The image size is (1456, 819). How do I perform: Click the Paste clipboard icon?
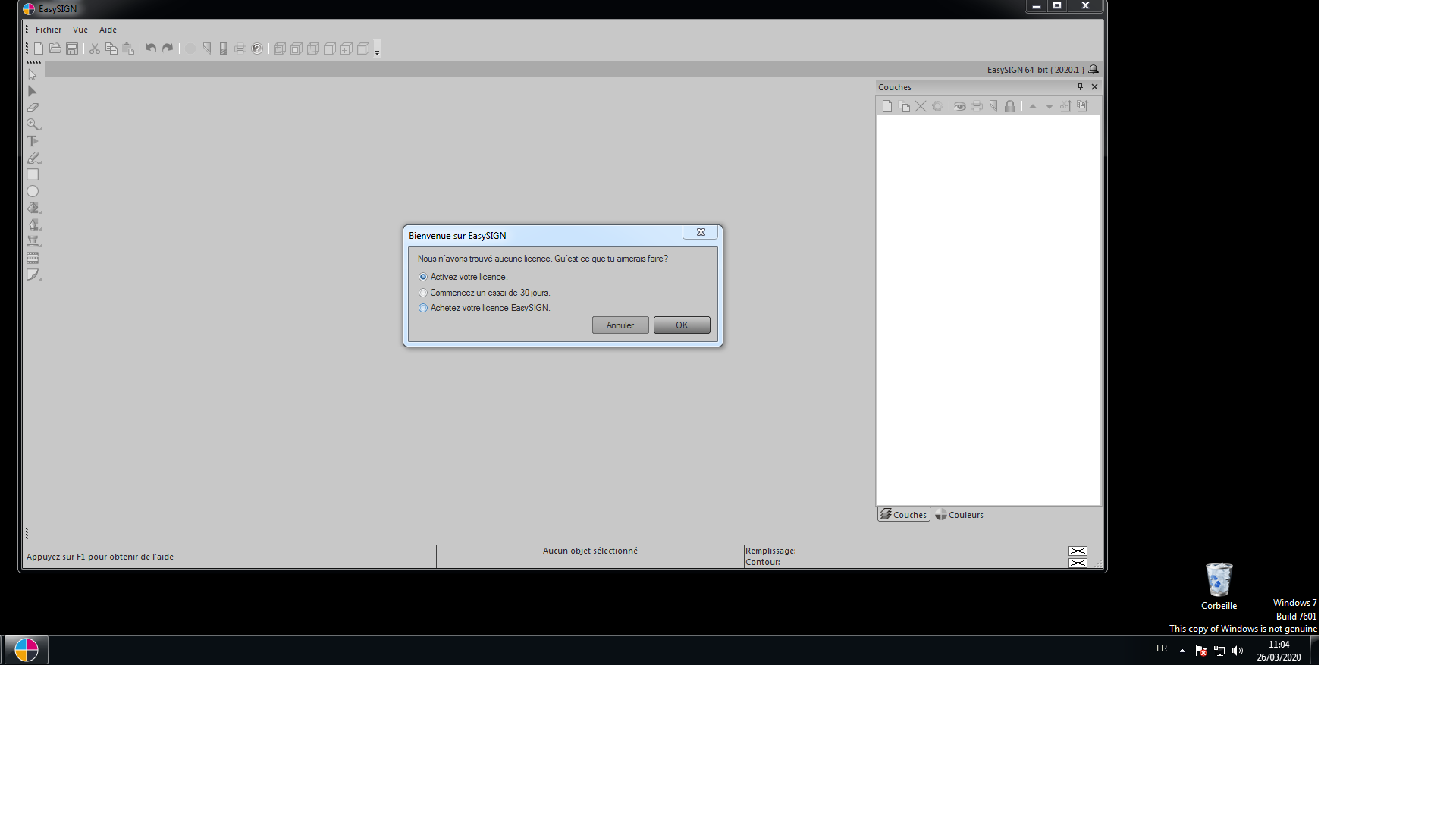point(128,49)
